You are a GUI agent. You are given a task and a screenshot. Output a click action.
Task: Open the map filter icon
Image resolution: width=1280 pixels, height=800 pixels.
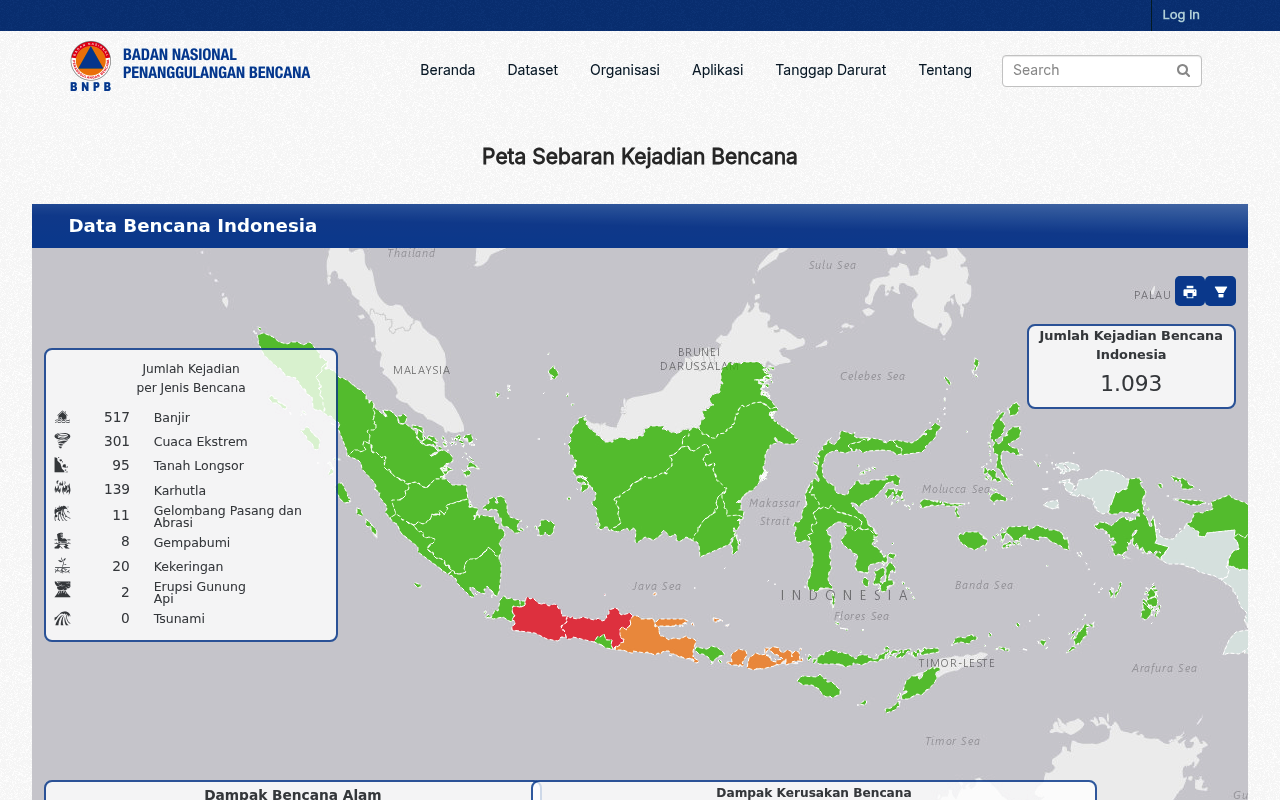click(x=1220, y=291)
